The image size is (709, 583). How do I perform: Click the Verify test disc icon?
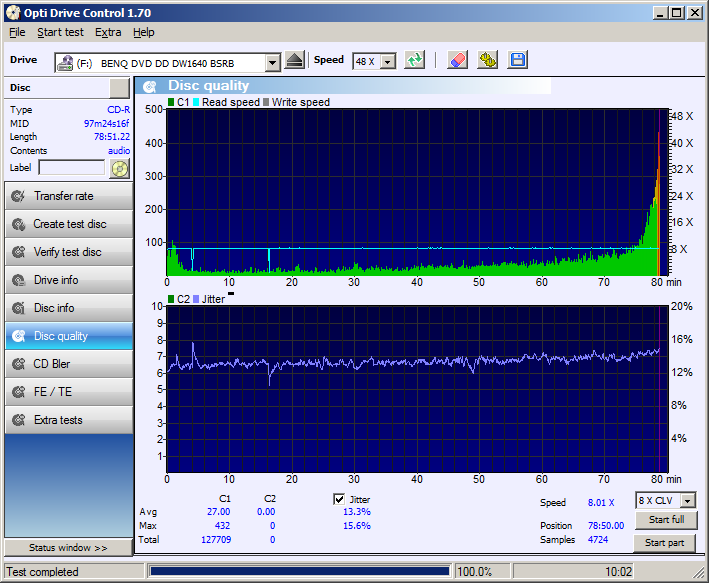[x=19, y=252]
